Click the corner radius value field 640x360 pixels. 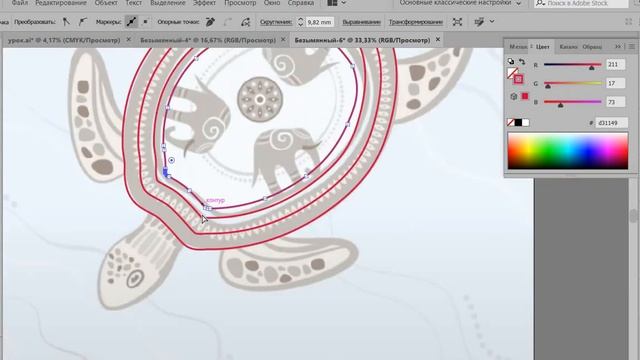click(320, 22)
